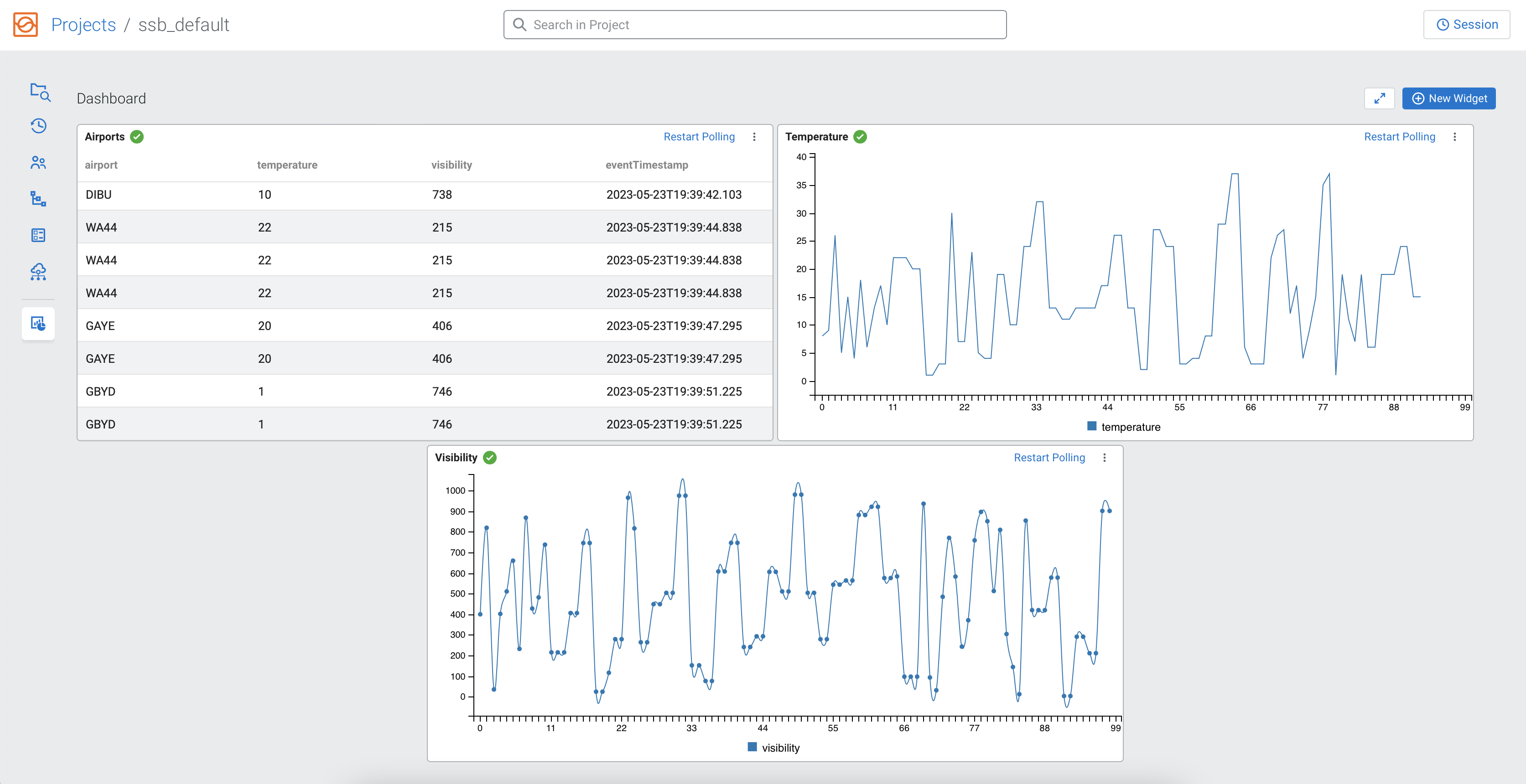1526x784 pixels.
Task: Open the Visibility widget options menu
Action: click(1104, 457)
